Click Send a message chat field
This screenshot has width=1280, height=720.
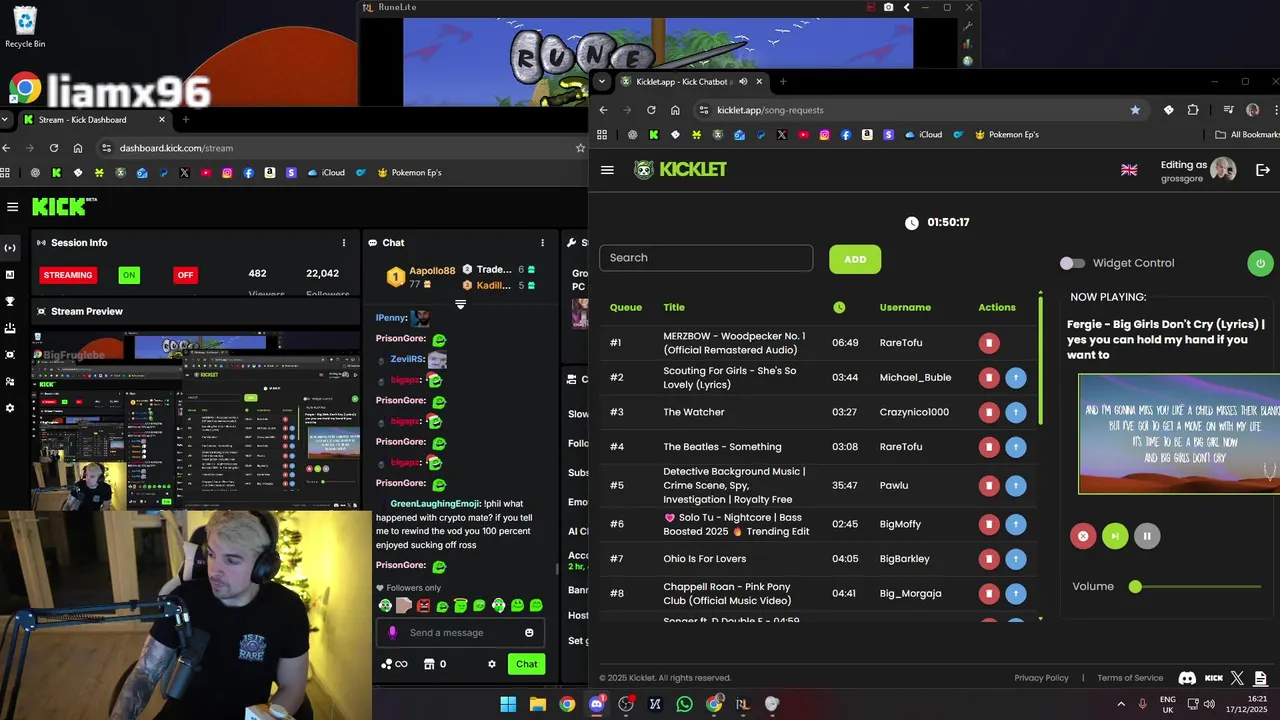point(459,633)
